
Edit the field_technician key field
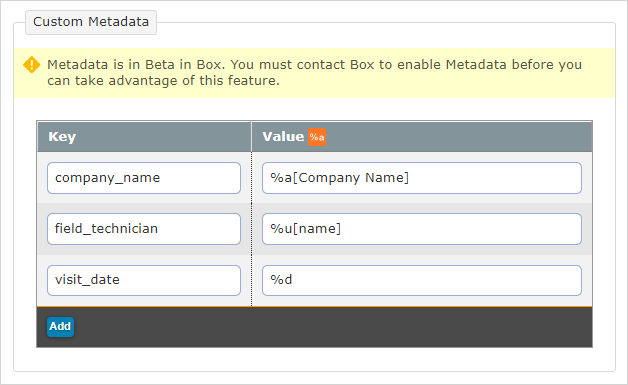pyautogui.click(x=144, y=229)
